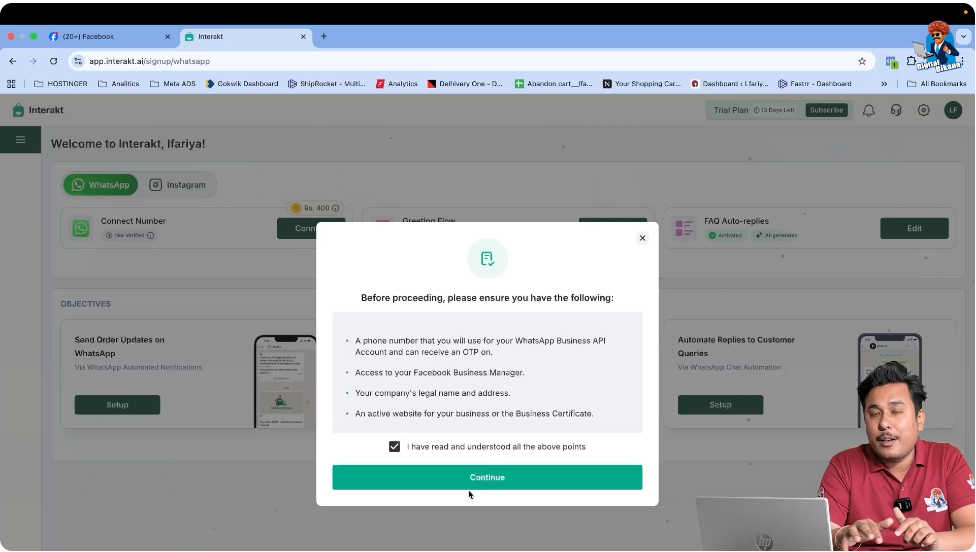Open the LF profile avatar
This screenshot has width=976, height=552.
click(x=953, y=110)
